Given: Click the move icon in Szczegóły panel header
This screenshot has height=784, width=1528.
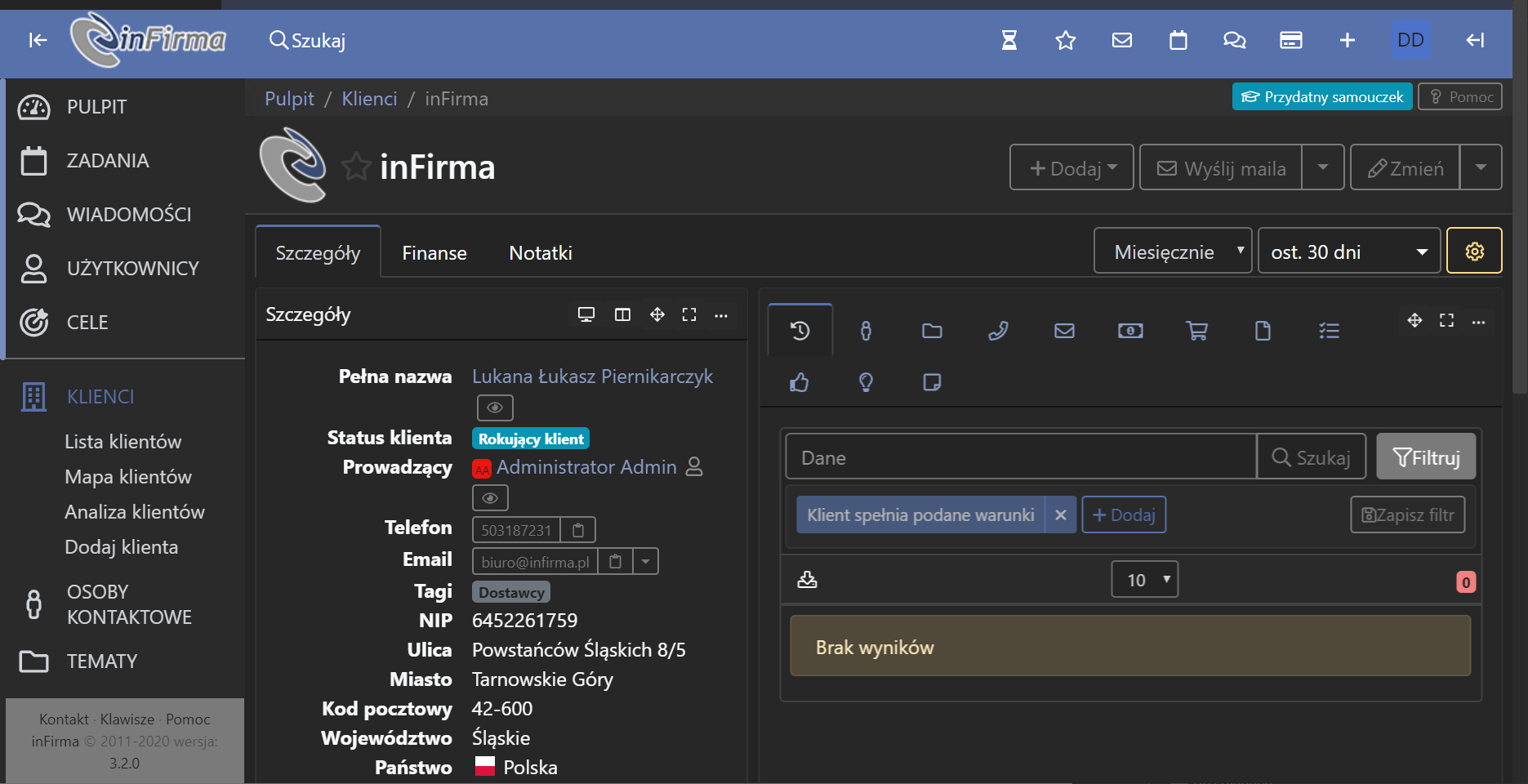Looking at the screenshot, I should [x=657, y=314].
